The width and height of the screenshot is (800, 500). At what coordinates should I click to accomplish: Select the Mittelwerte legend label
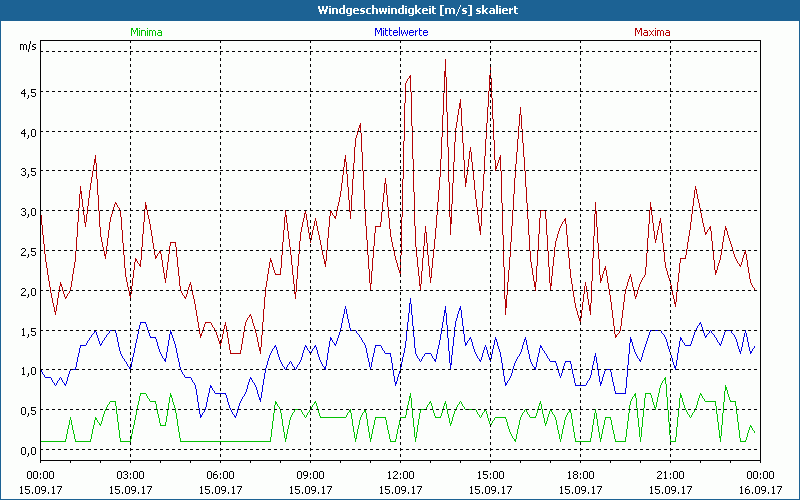(x=400, y=32)
